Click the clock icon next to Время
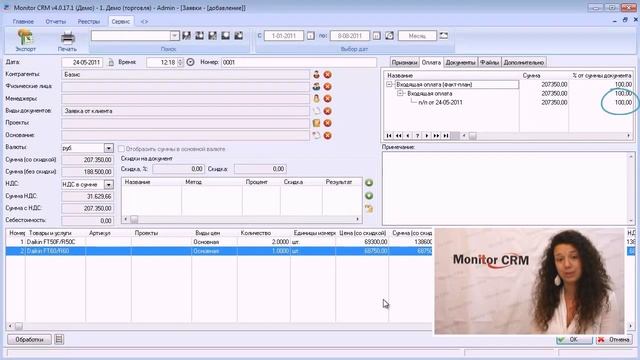This screenshot has width=640, height=360. tap(190, 62)
